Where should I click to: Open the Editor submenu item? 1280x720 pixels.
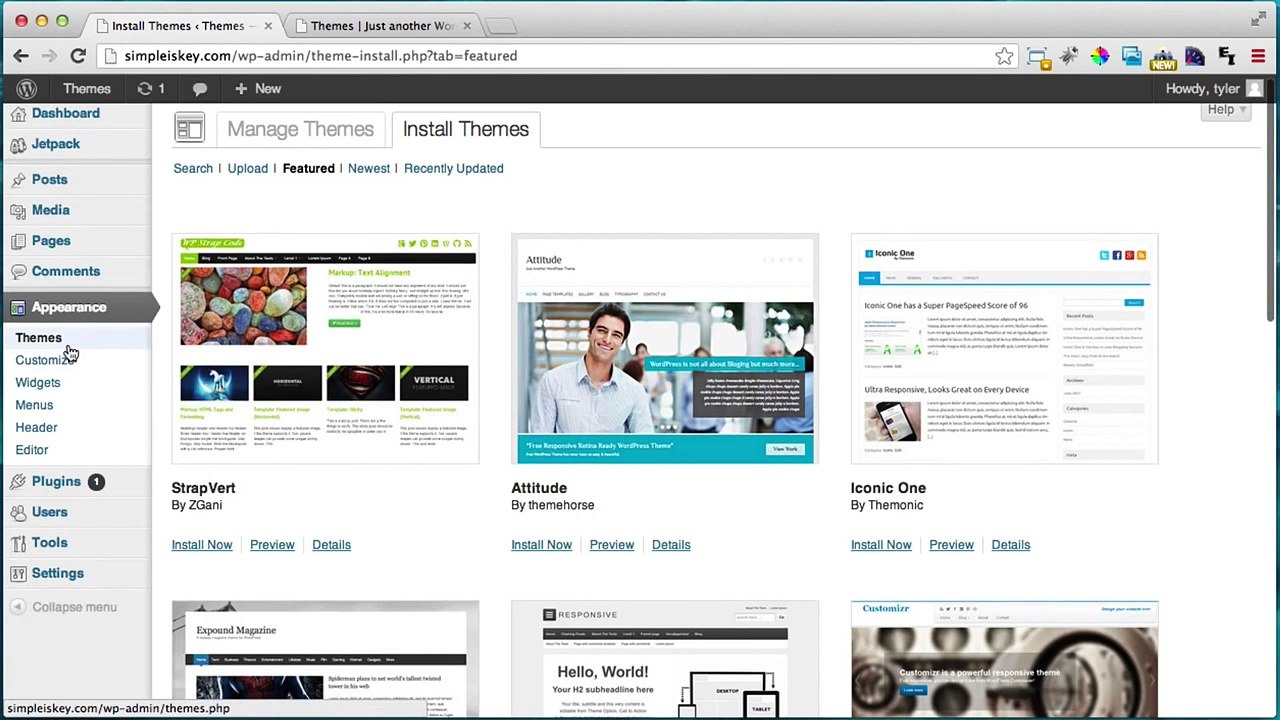pyautogui.click(x=31, y=450)
